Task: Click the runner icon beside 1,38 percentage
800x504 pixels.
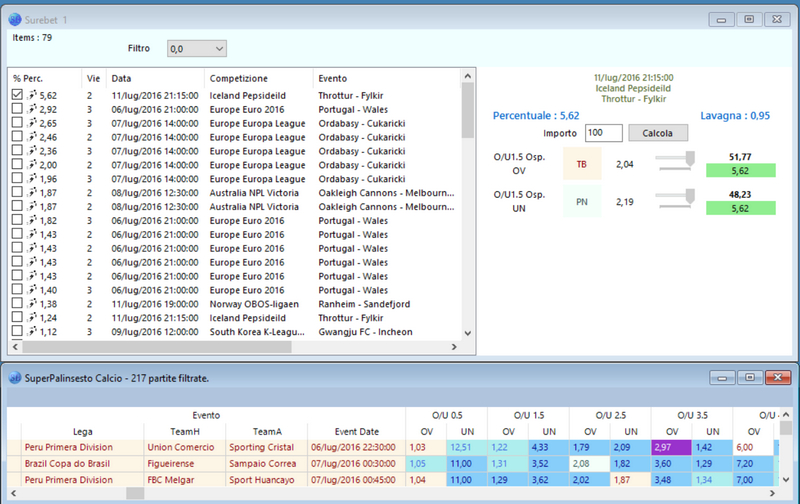Action: coord(31,303)
